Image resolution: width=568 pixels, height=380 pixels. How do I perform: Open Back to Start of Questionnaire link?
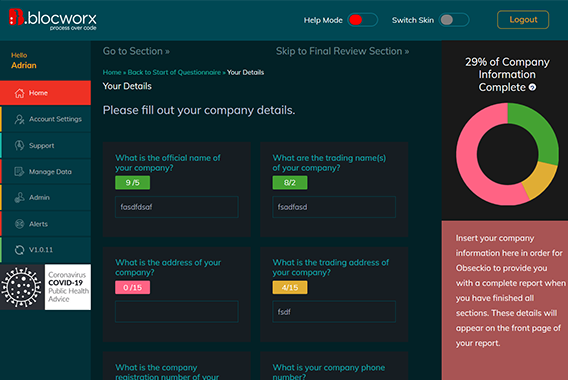(174, 72)
